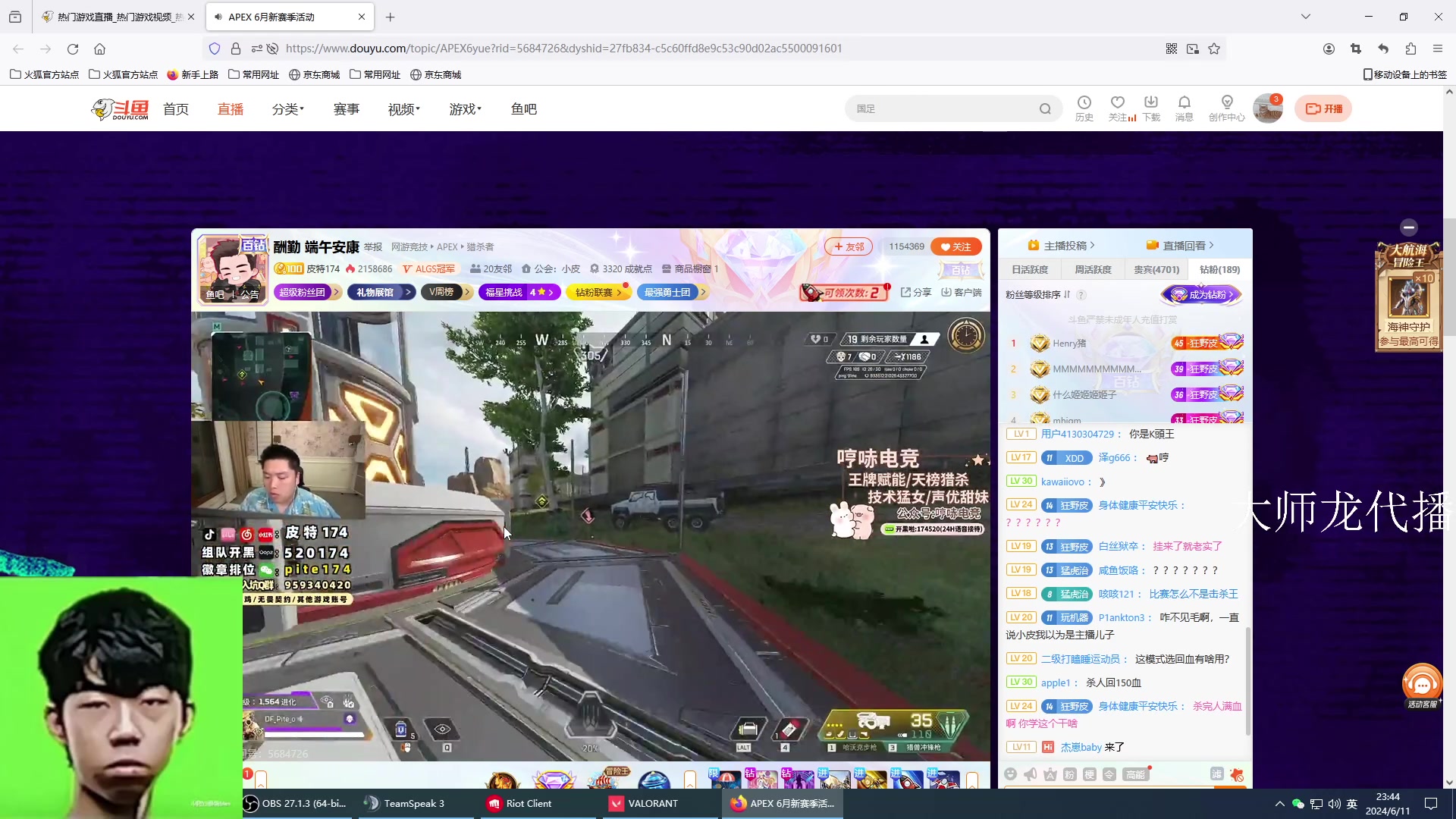The width and height of the screenshot is (1456, 819).
Task: Click the streamer avatar thumbnail
Action: point(232,269)
